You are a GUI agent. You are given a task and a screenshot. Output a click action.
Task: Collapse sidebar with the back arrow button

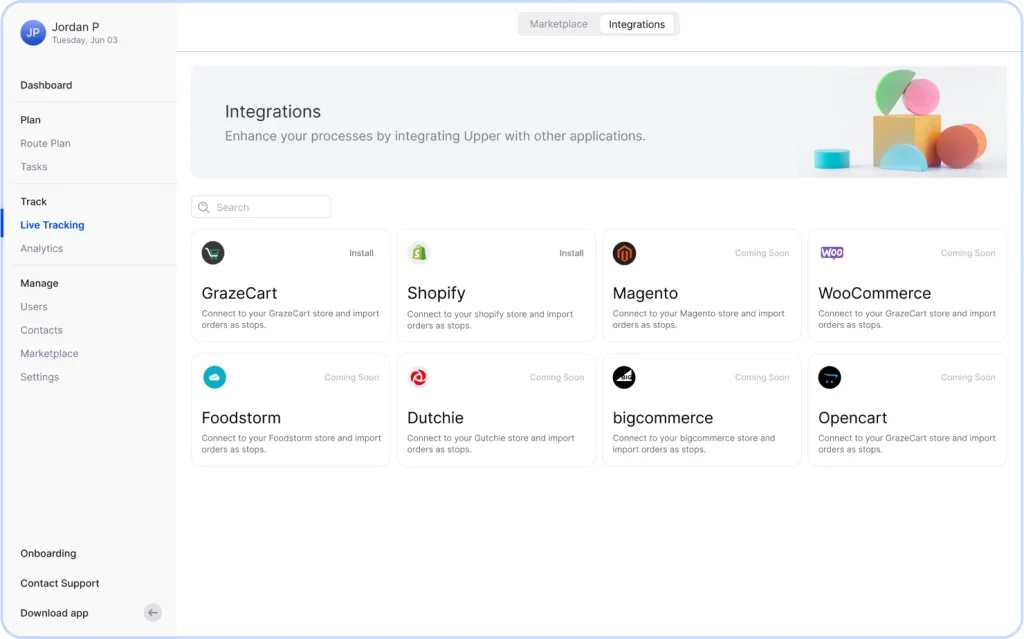click(153, 612)
